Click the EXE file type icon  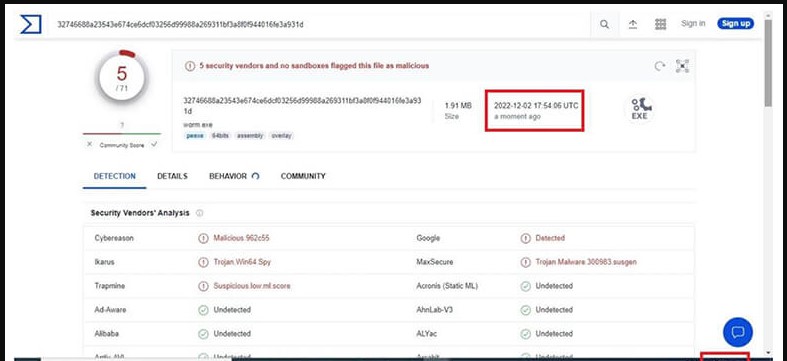[x=639, y=109]
